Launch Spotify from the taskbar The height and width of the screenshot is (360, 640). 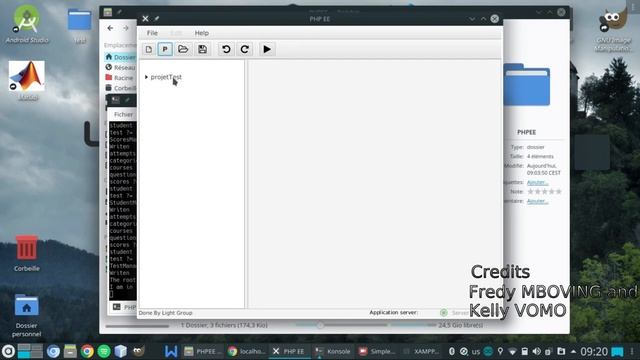tap(104, 351)
